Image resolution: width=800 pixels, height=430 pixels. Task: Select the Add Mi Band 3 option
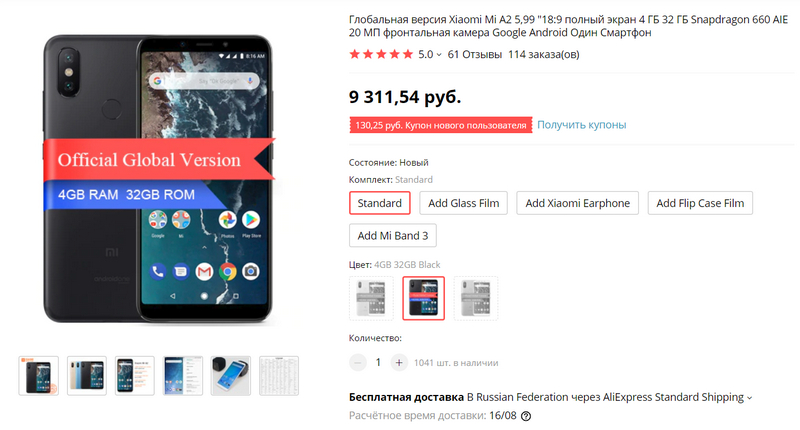392,235
